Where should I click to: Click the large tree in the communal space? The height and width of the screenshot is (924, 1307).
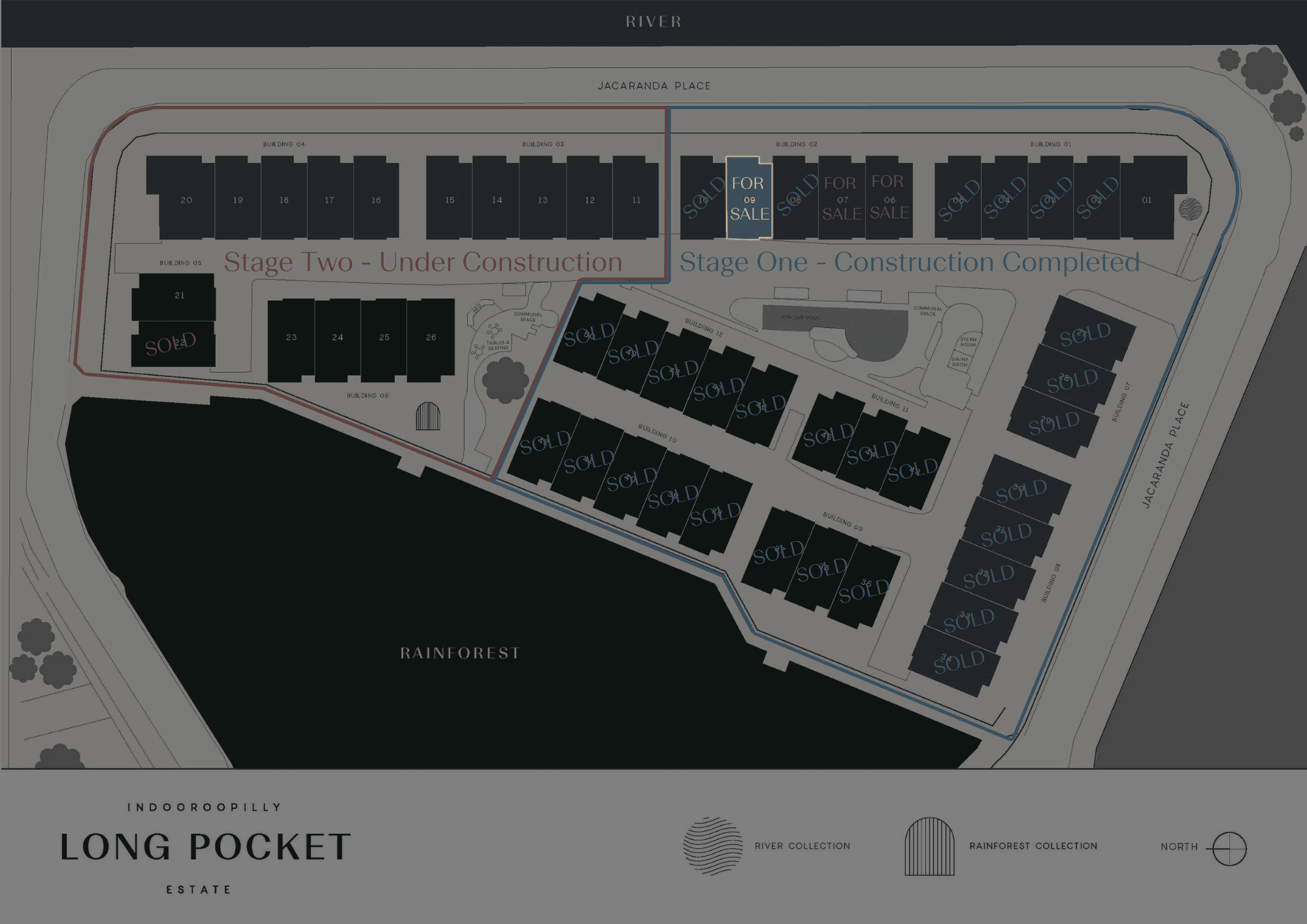(505, 380)
